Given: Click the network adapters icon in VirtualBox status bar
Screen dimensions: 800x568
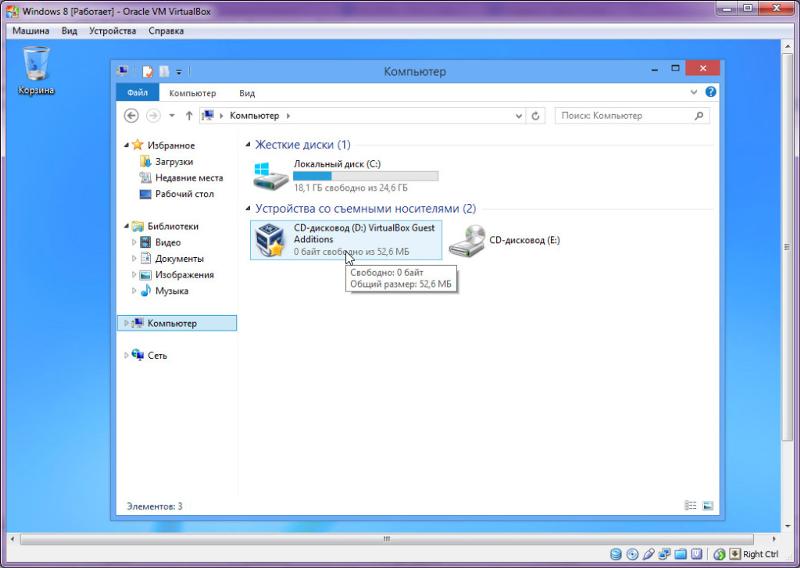Looking at the screenshot, I should click(664, 554).
